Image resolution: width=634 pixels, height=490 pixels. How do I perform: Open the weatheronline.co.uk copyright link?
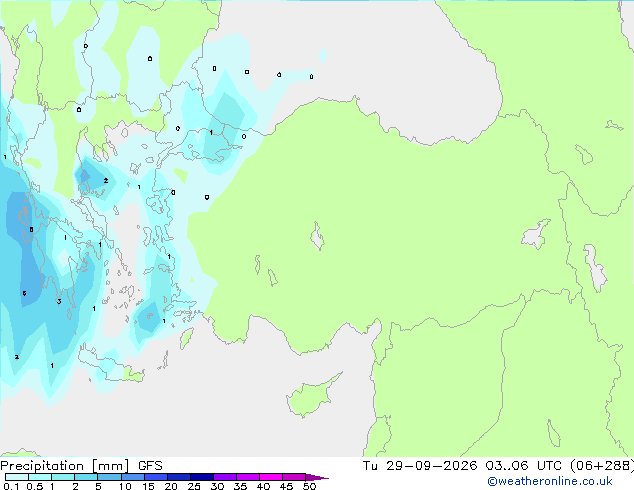pos(549,481)
